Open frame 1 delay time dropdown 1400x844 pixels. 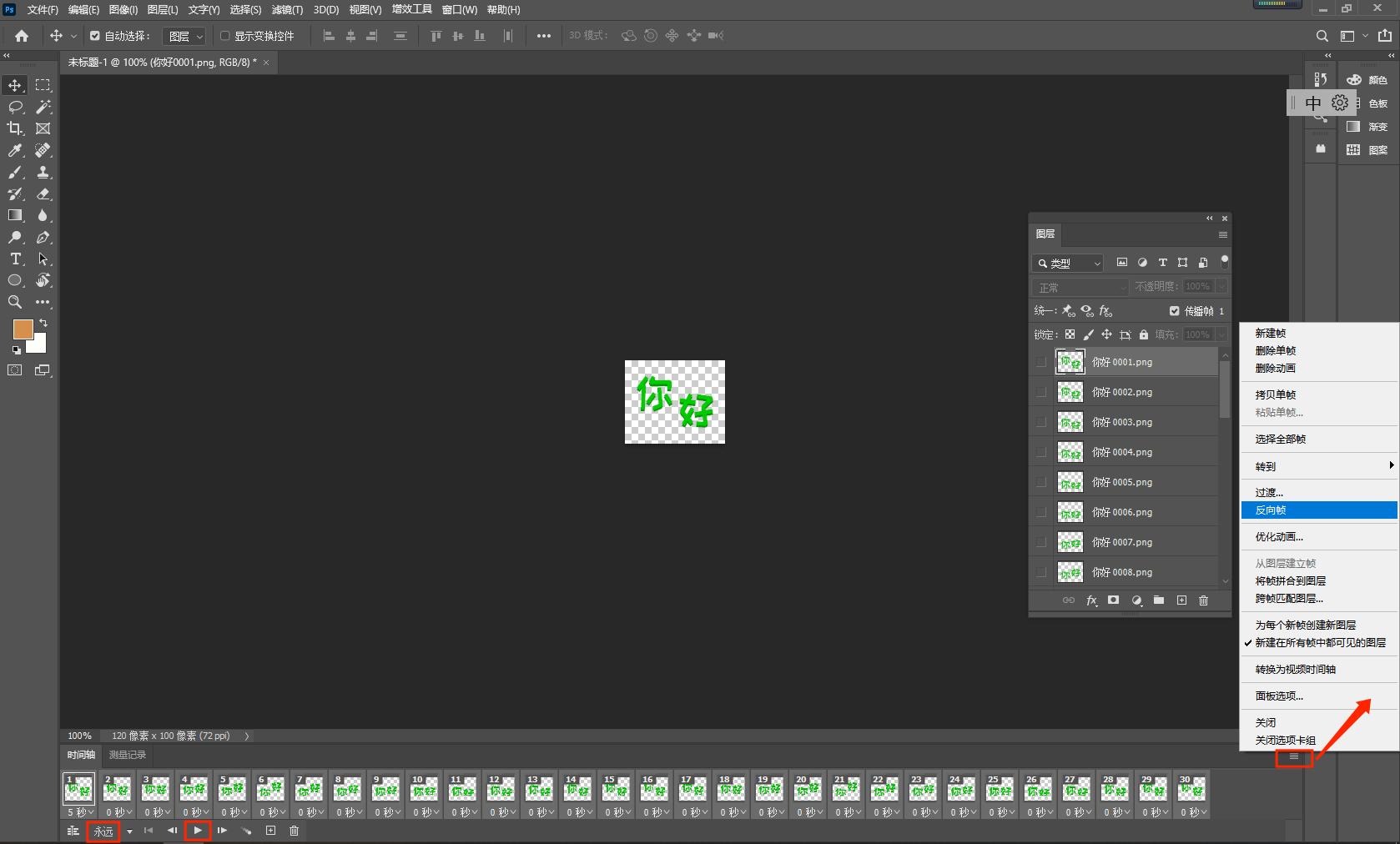(x=81, y=812)
